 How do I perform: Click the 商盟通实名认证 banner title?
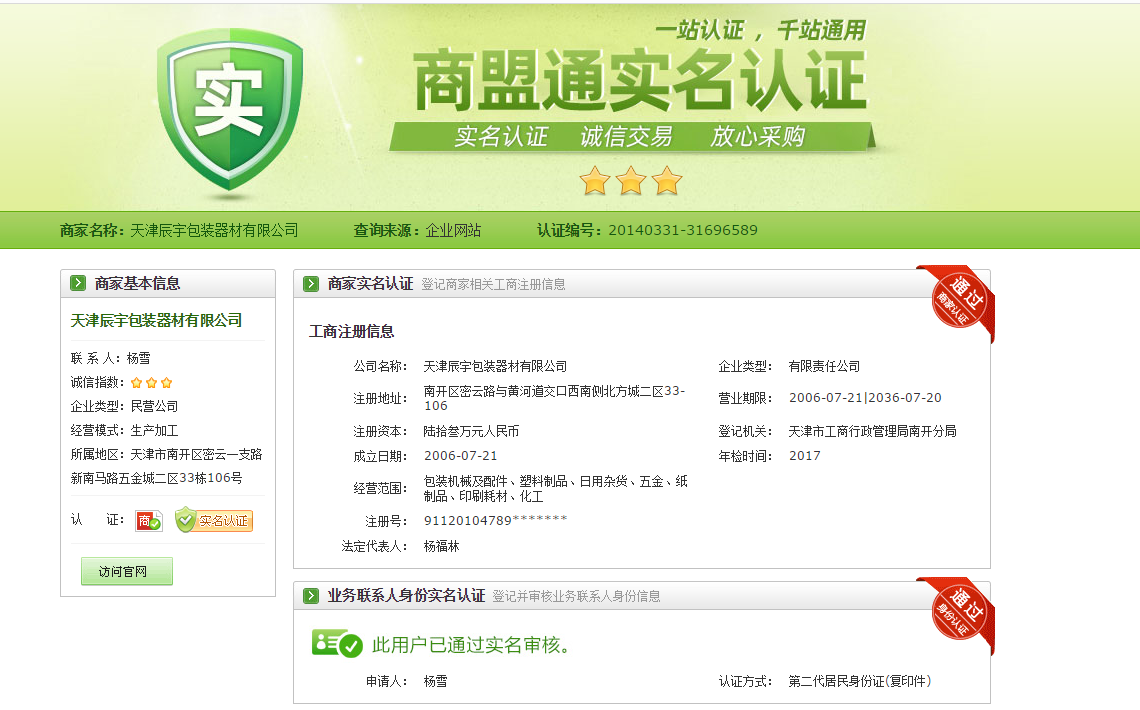(640, 83)
